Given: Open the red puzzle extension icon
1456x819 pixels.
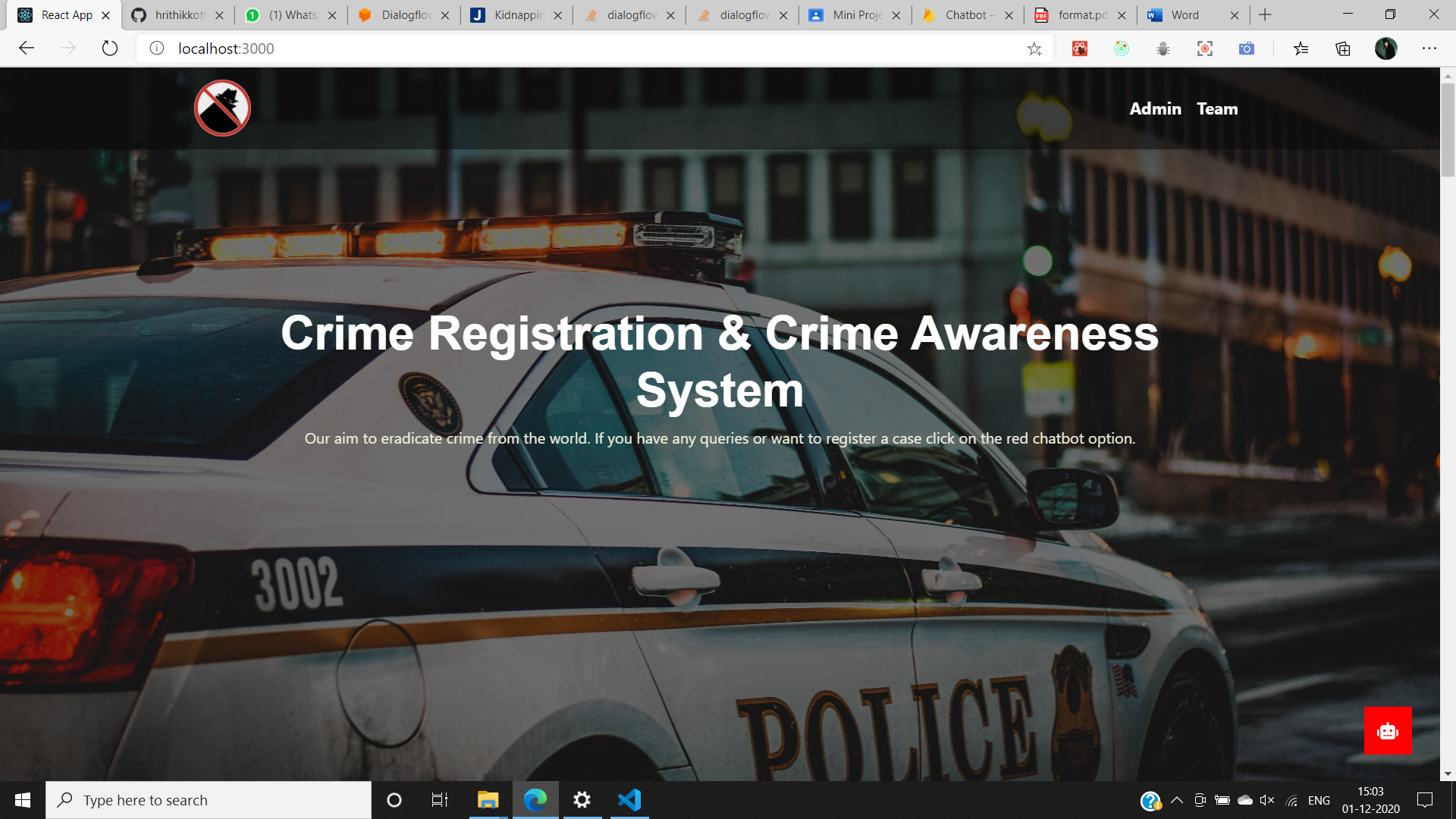Looking at the screenshot, I should pyautogui.click(x=1080, y=49).
